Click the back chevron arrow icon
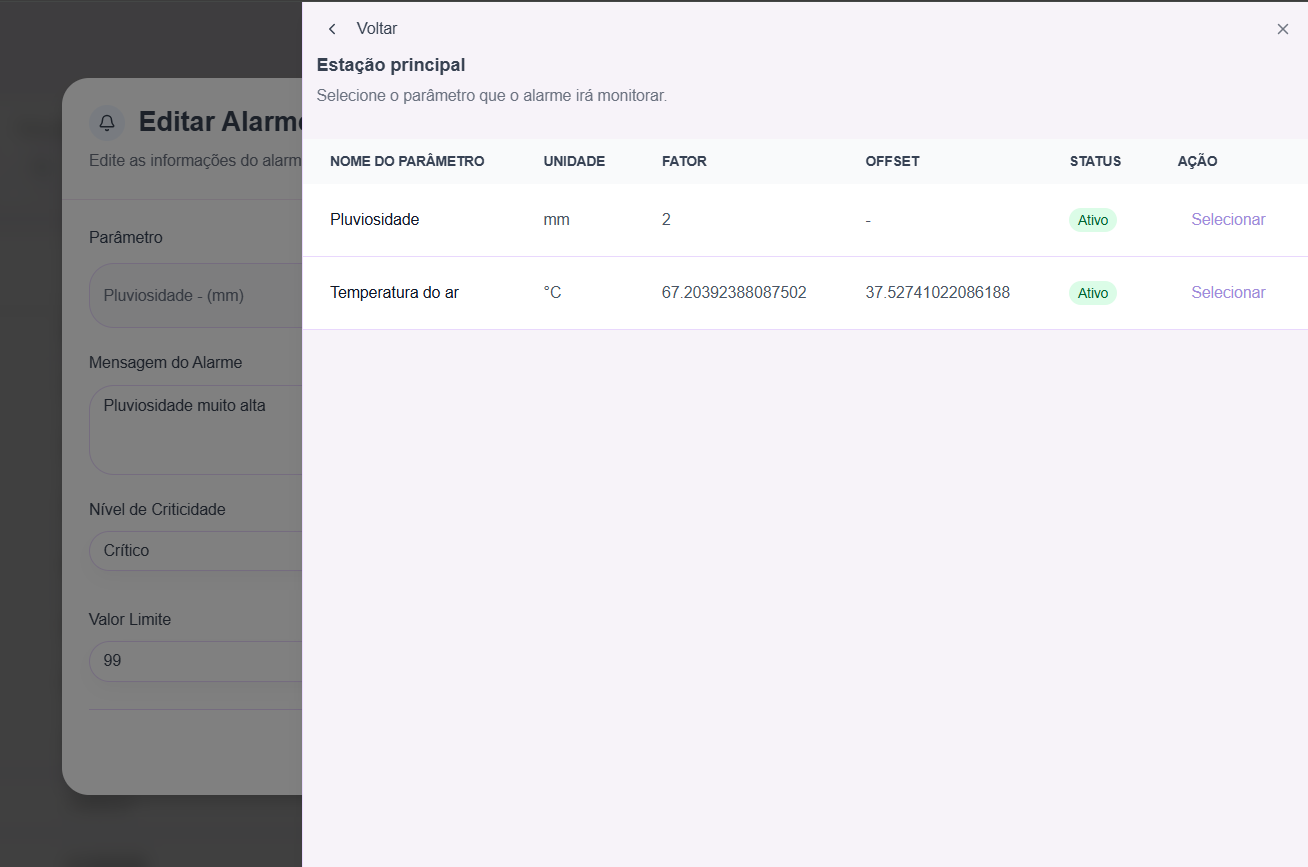This screenshot has width=1308, height=867. (332, 29)
